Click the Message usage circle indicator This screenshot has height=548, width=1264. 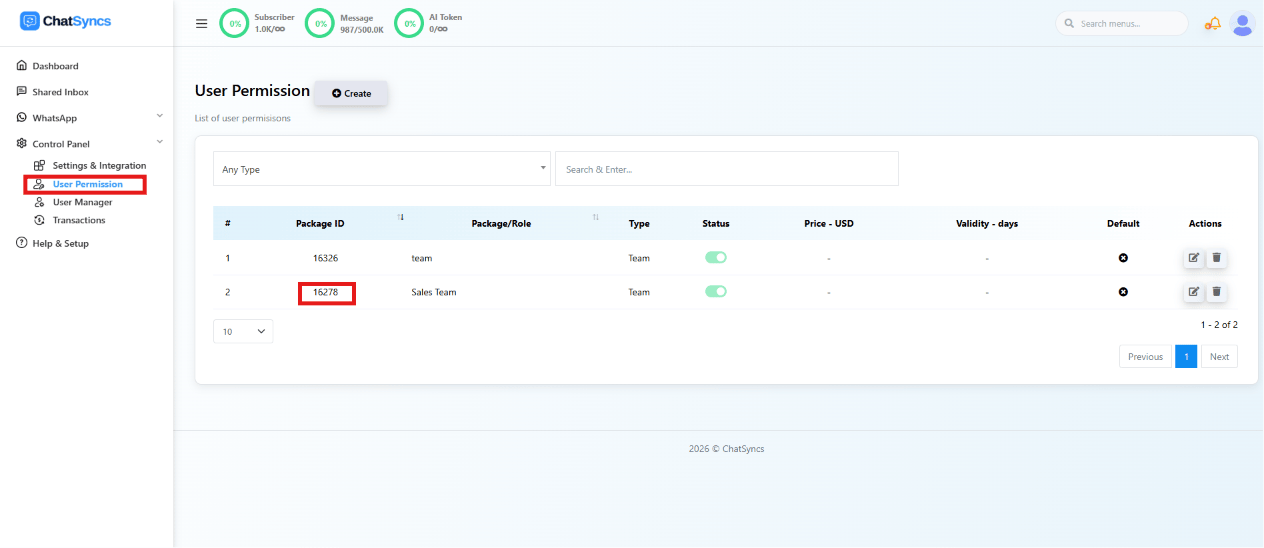click(x=319, y=23)
